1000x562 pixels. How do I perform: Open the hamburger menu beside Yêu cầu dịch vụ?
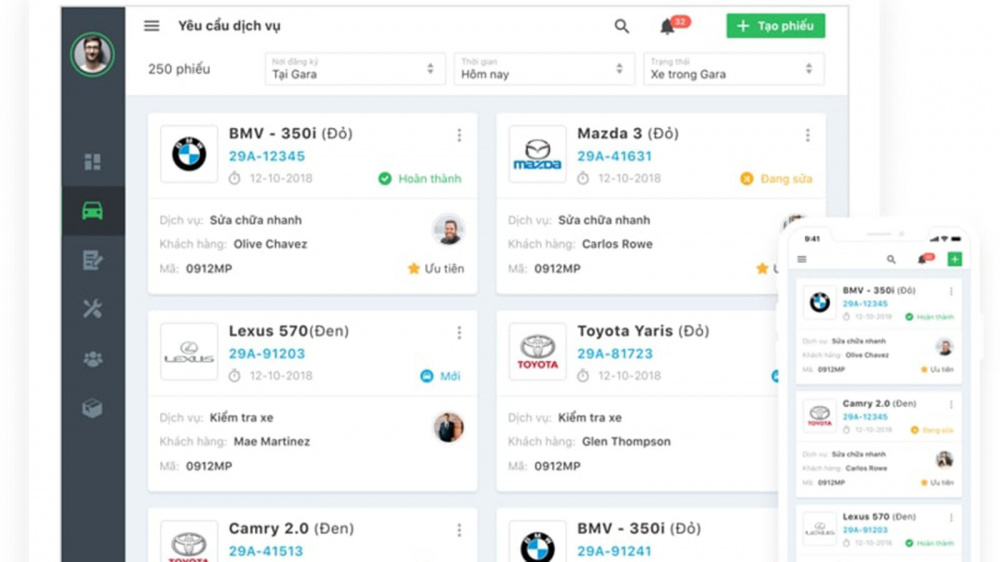pos(151,26)
